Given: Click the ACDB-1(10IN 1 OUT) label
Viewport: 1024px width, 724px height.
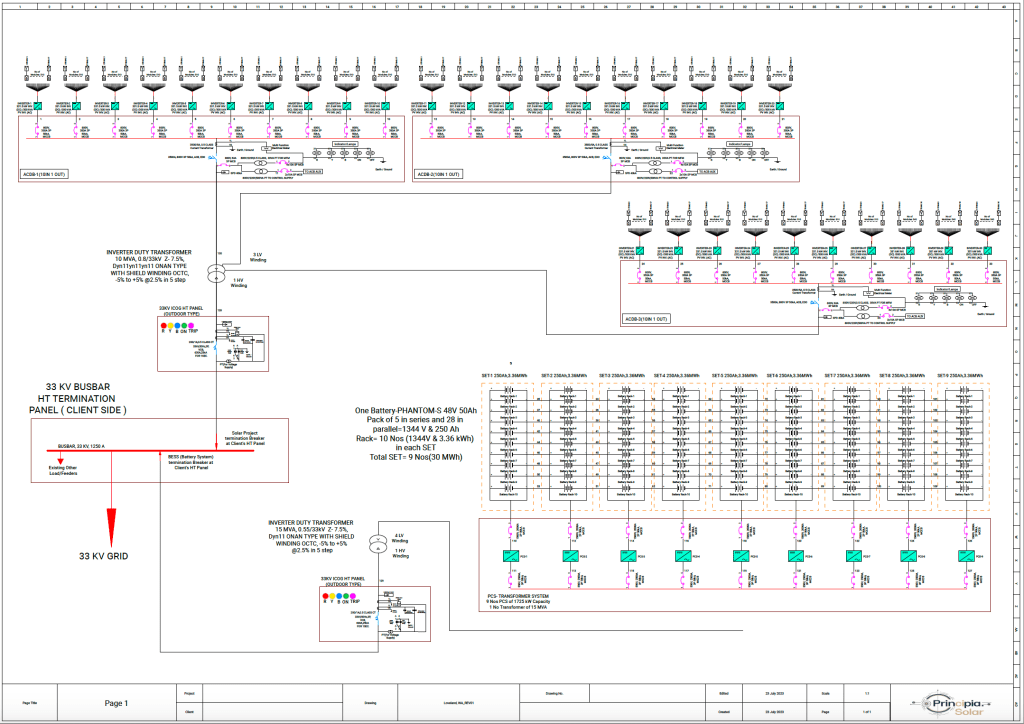Looking at the screenshot, I should tap(44, 175).
